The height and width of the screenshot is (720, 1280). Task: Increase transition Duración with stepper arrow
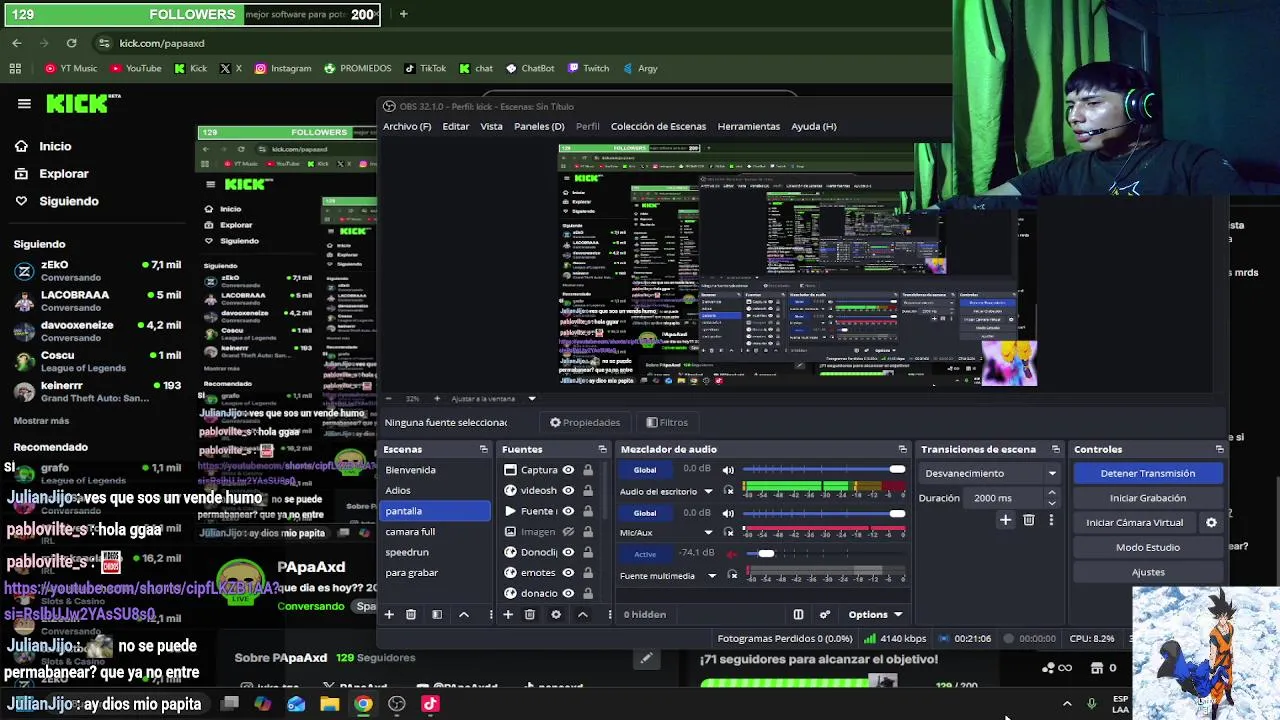(x=1051, y=493)
